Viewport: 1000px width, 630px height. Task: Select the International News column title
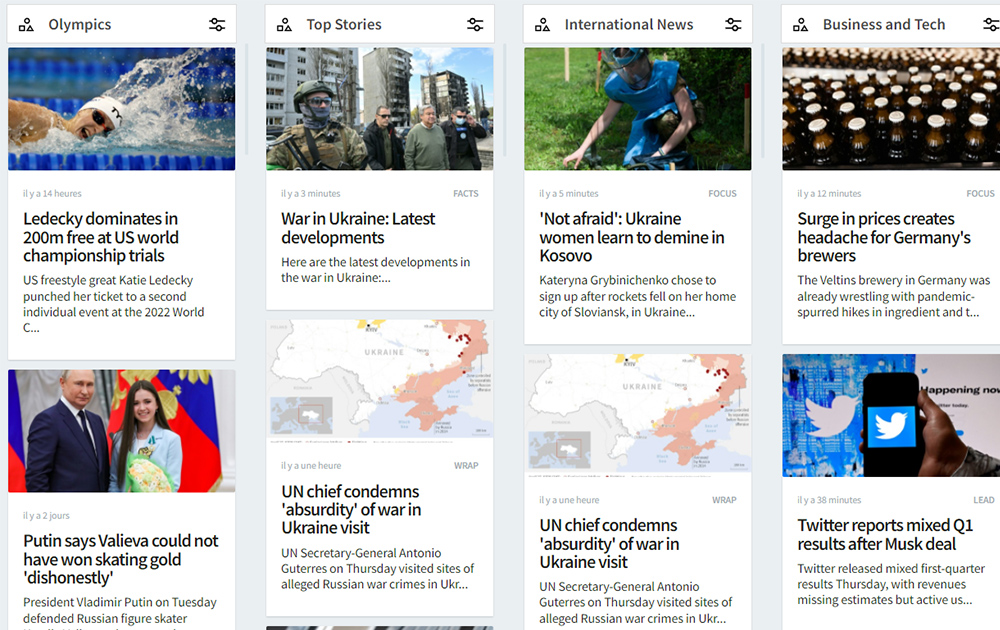628,25
